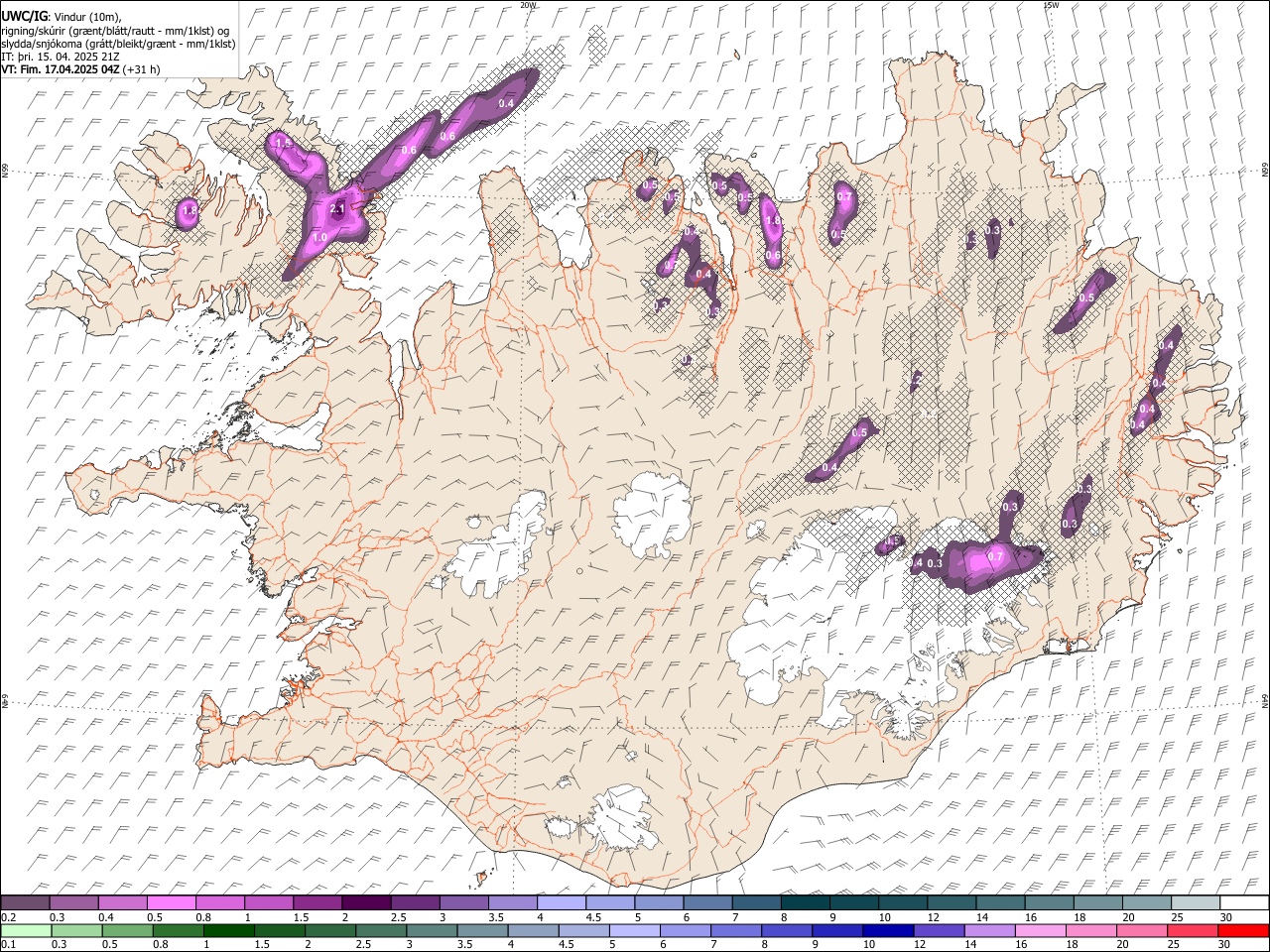Click the 0.2 value under the purple legend
Screen dimensions: 1270x952
7,917
